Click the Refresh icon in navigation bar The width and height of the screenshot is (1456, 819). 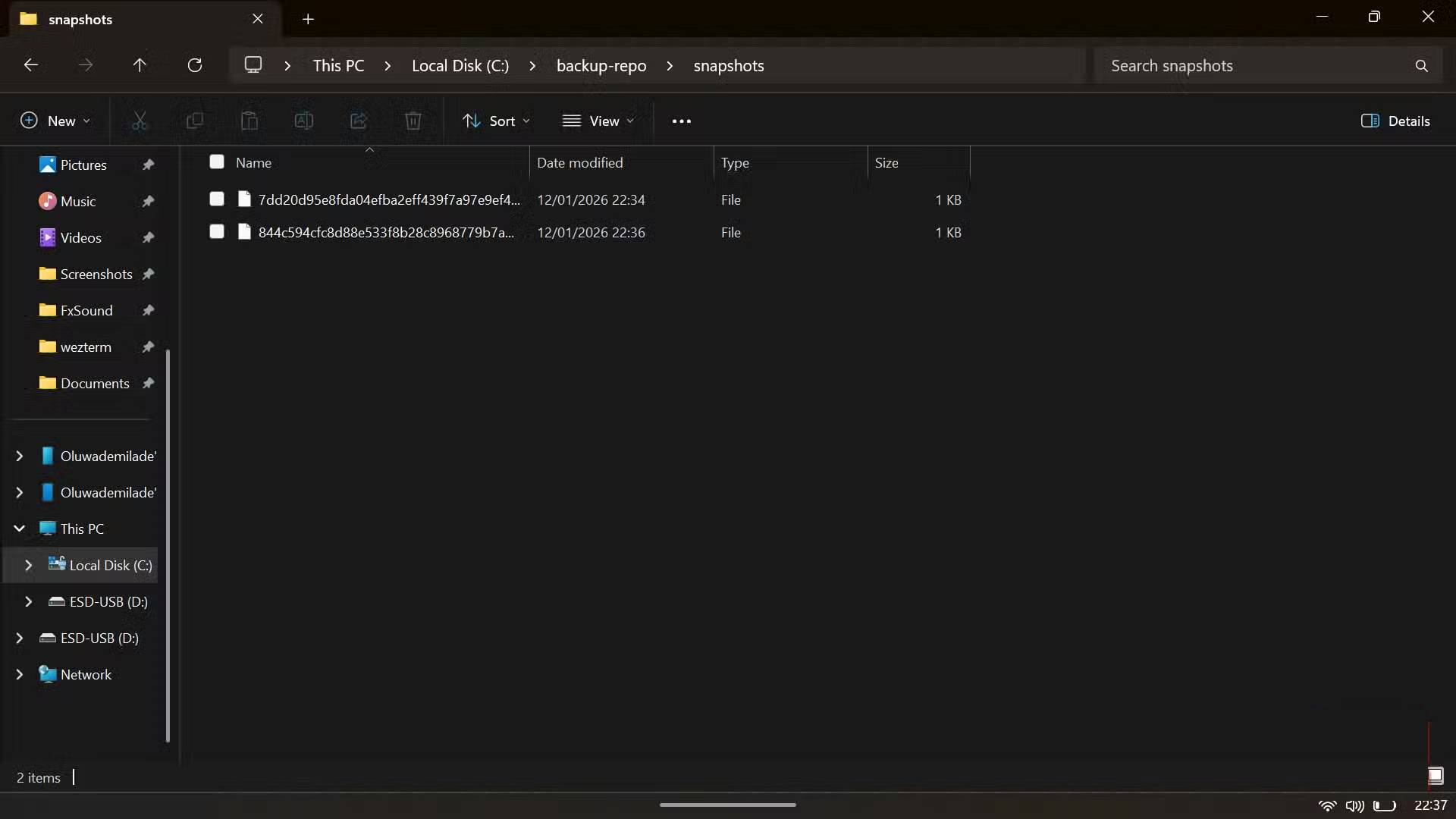pos(195,65)
